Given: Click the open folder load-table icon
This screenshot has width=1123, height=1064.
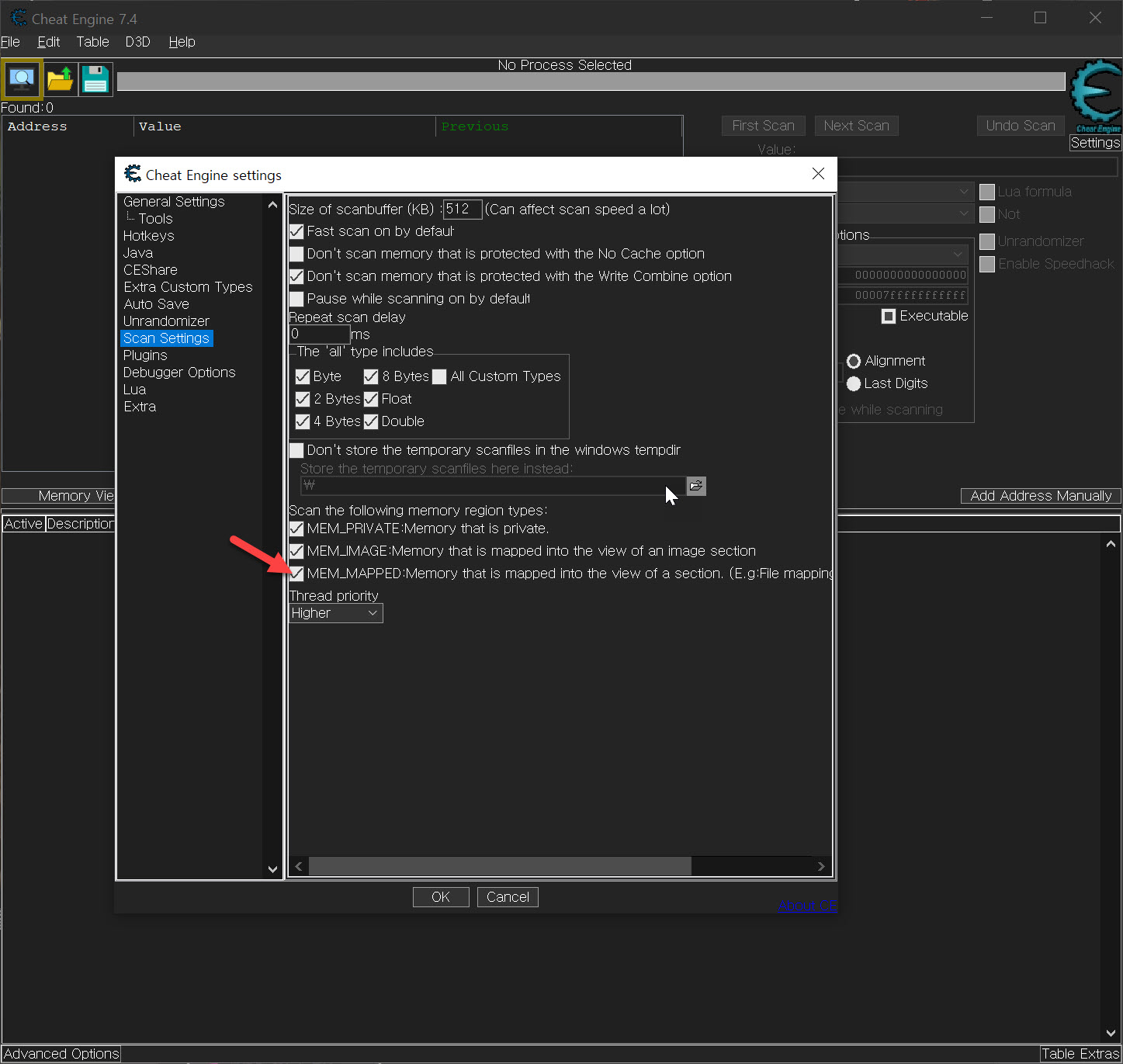Looking at the screenshot, I should coord(60,78).
